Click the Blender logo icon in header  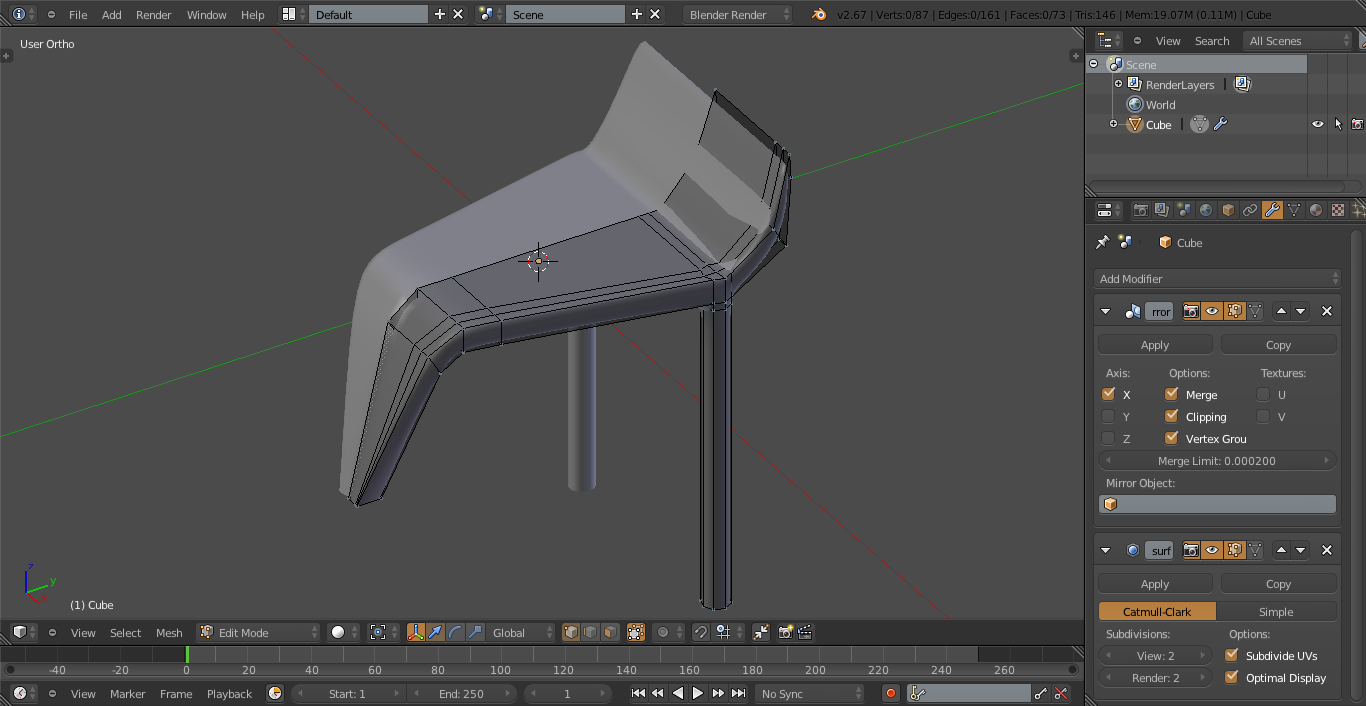(819, 14)
